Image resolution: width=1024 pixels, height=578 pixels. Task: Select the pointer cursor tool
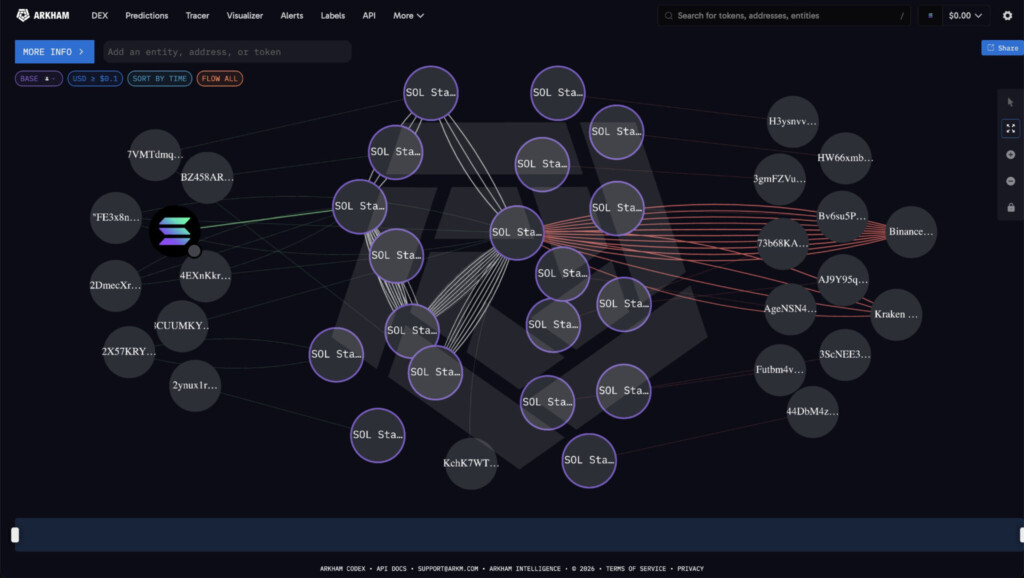click(x=1010, y=102)
